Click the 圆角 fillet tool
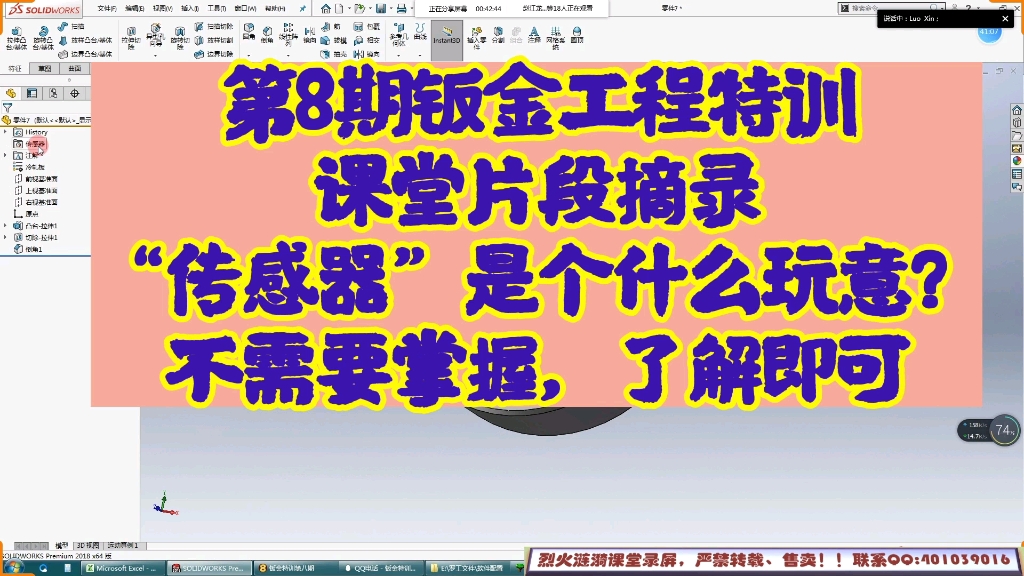The height and width of the screenshot is (576, 1024). [248, 30]
